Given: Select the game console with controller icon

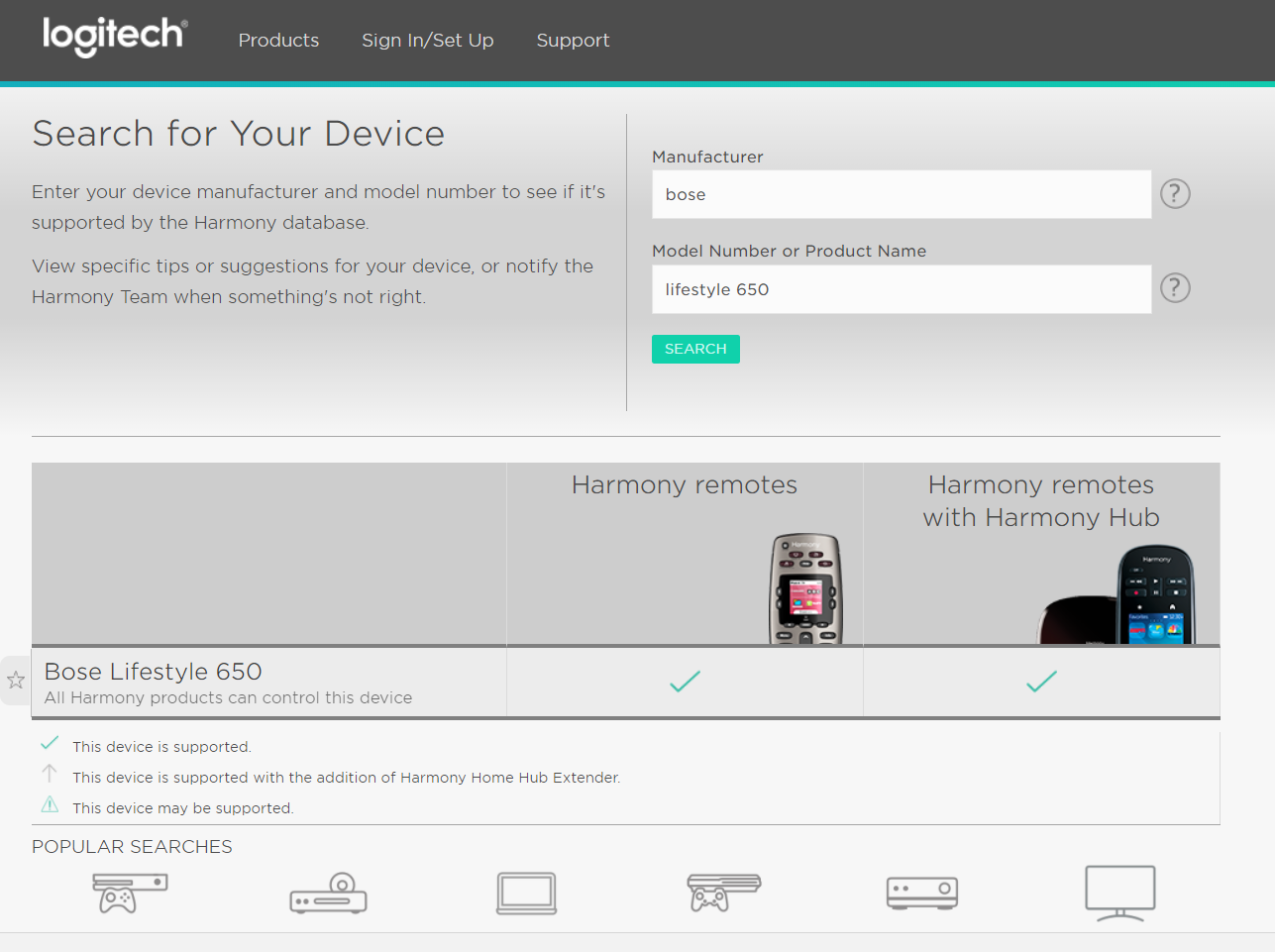Looking at the screenshot, I should [724, 893].
